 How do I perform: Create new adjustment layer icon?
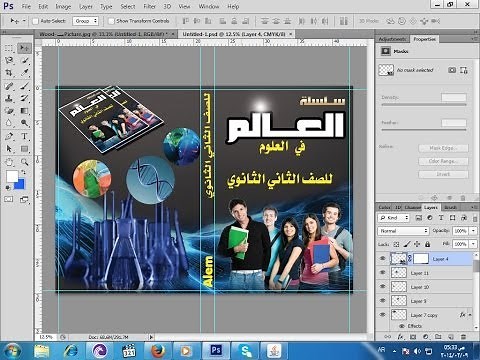(x=425, y=337)
